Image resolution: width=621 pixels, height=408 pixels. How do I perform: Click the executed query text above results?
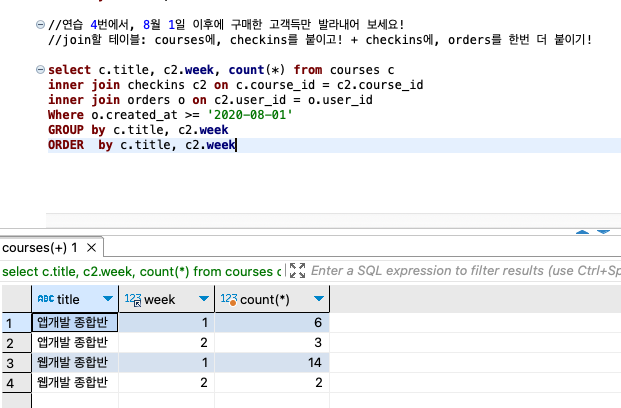click(141, 271)
